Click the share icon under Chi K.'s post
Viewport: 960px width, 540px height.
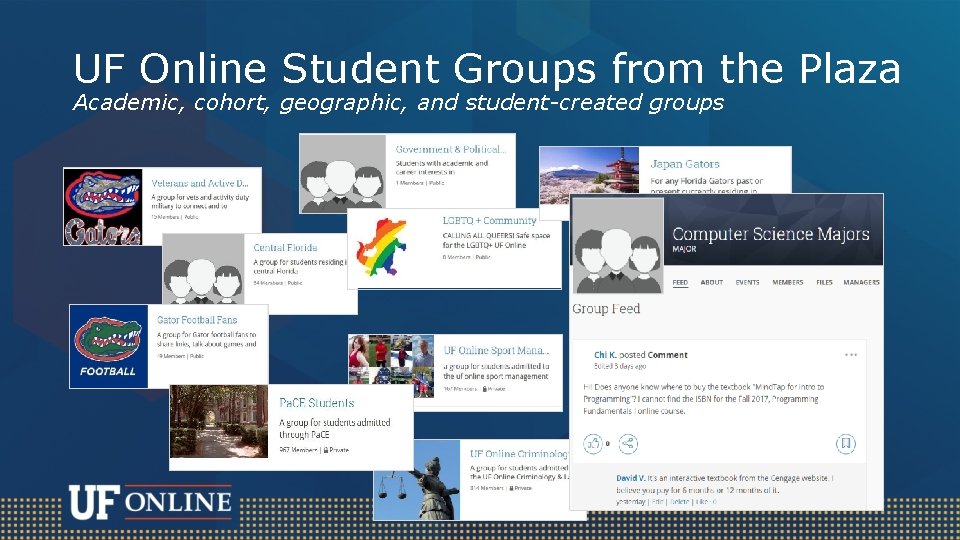pyautogui.click(x=628, y=443)
